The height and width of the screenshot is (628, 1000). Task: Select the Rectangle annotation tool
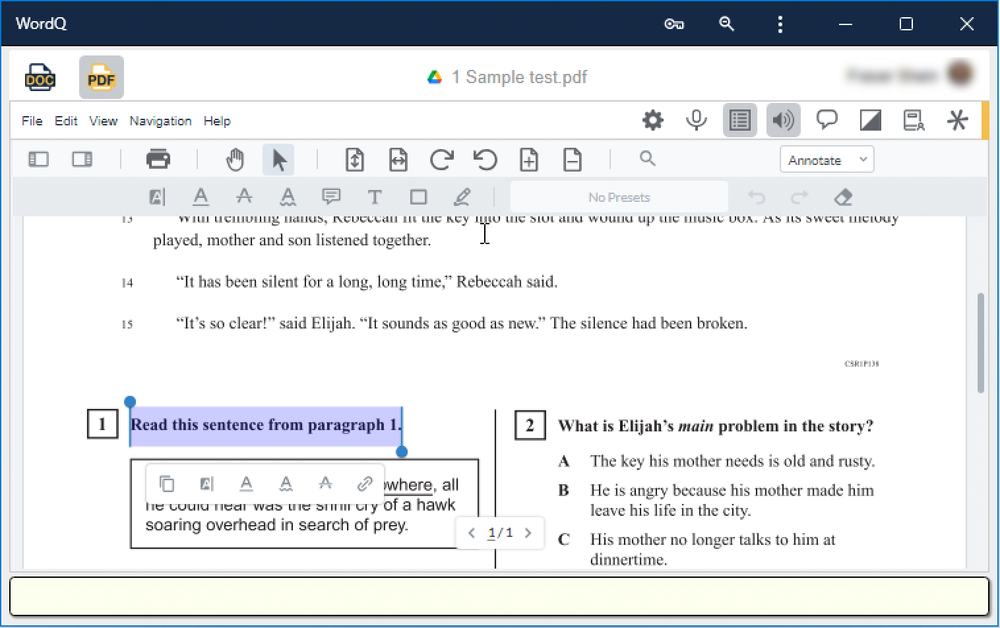pyautogui.click(x=418, y=197)
